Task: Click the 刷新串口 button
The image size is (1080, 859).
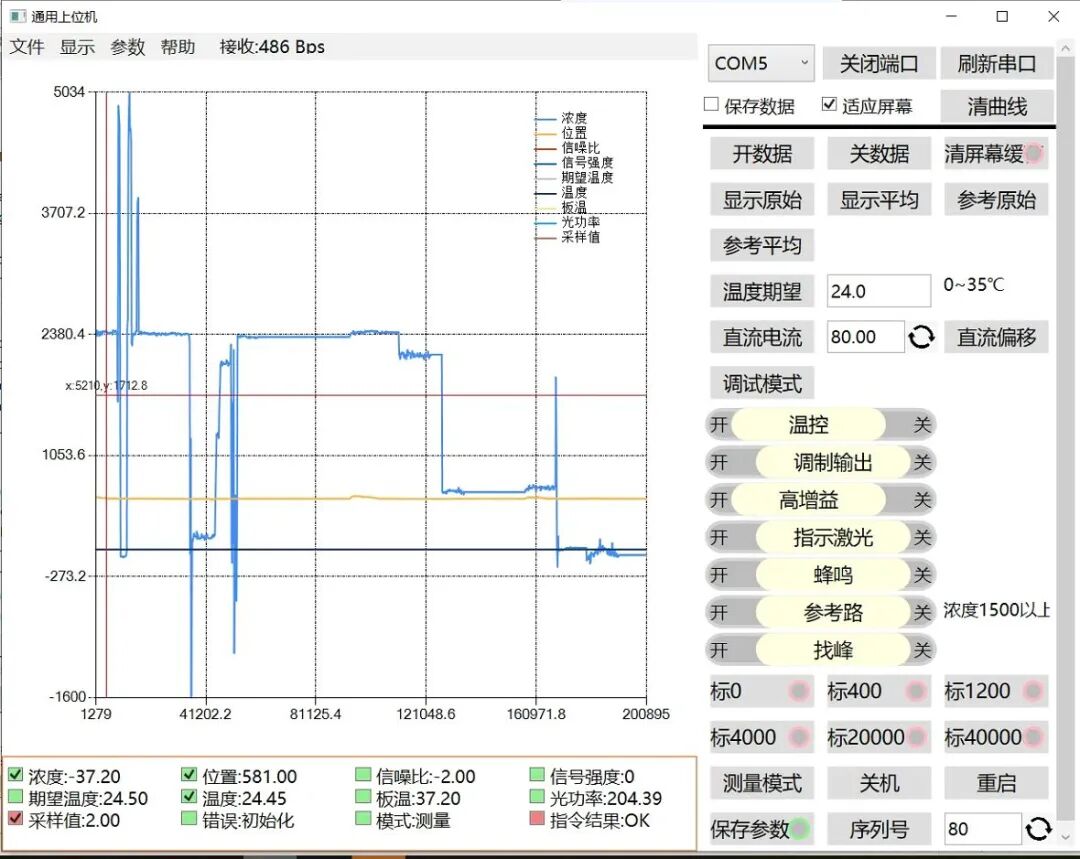Action: (997, 64)
